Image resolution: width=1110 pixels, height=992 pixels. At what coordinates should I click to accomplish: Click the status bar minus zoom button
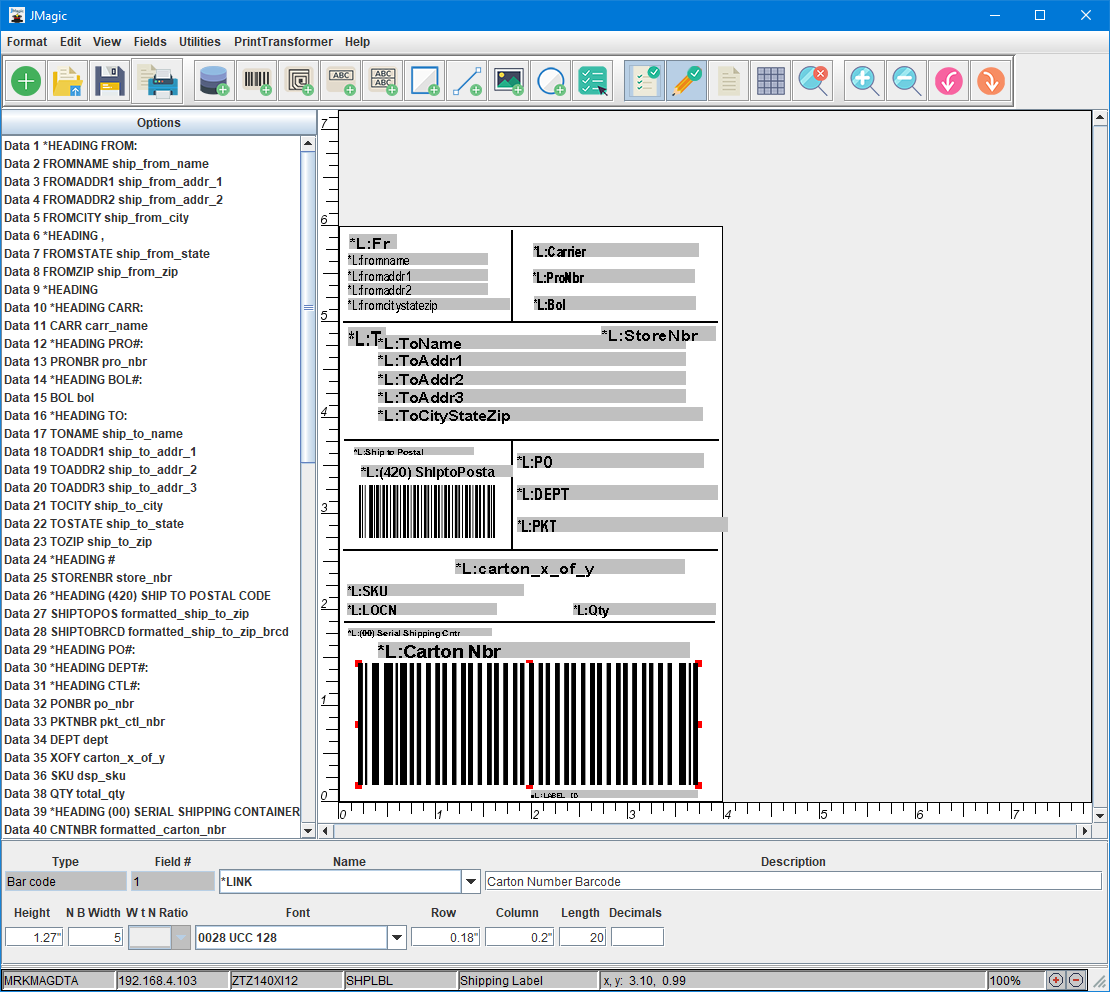[x=1076, y=980]
